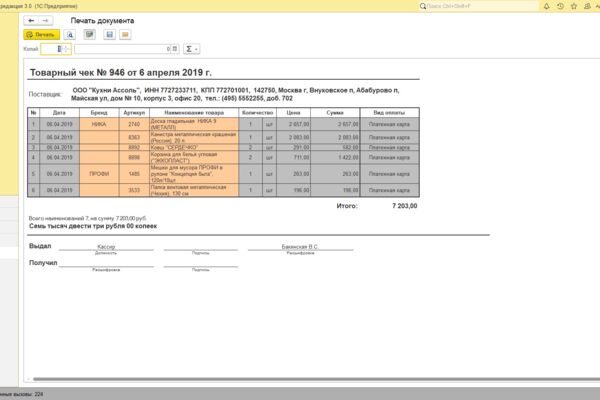Expand the Sigma sum function dropdown
This screenshot has width=600, height=400.
[192, 49]
